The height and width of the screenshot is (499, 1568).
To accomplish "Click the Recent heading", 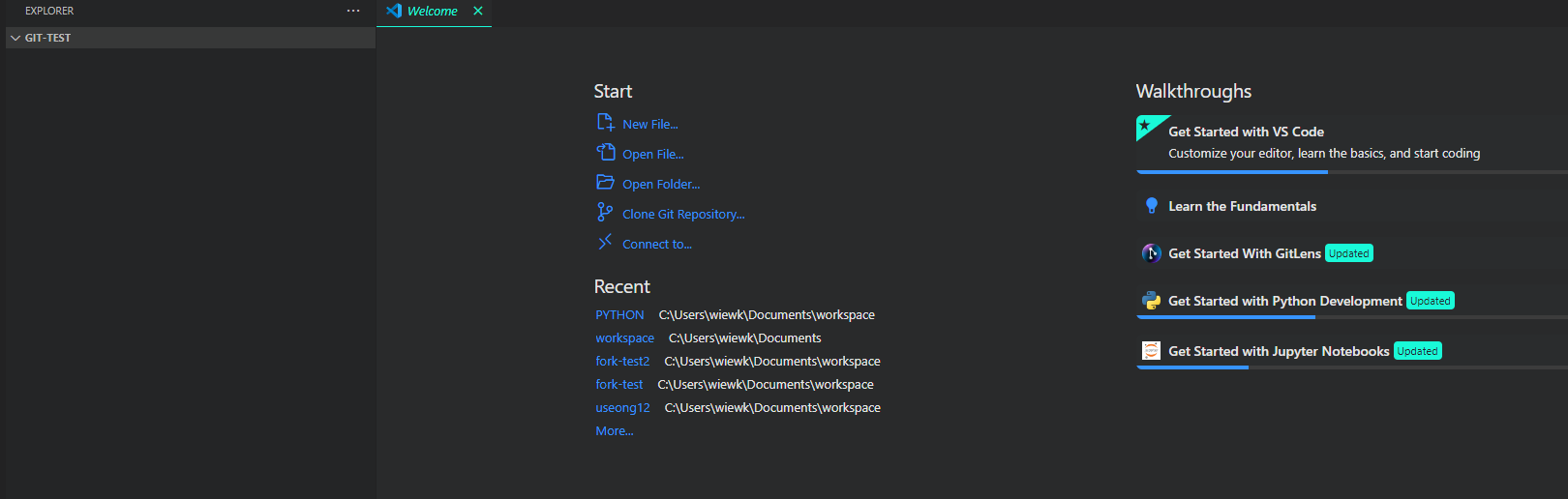I will coord(622,286).
